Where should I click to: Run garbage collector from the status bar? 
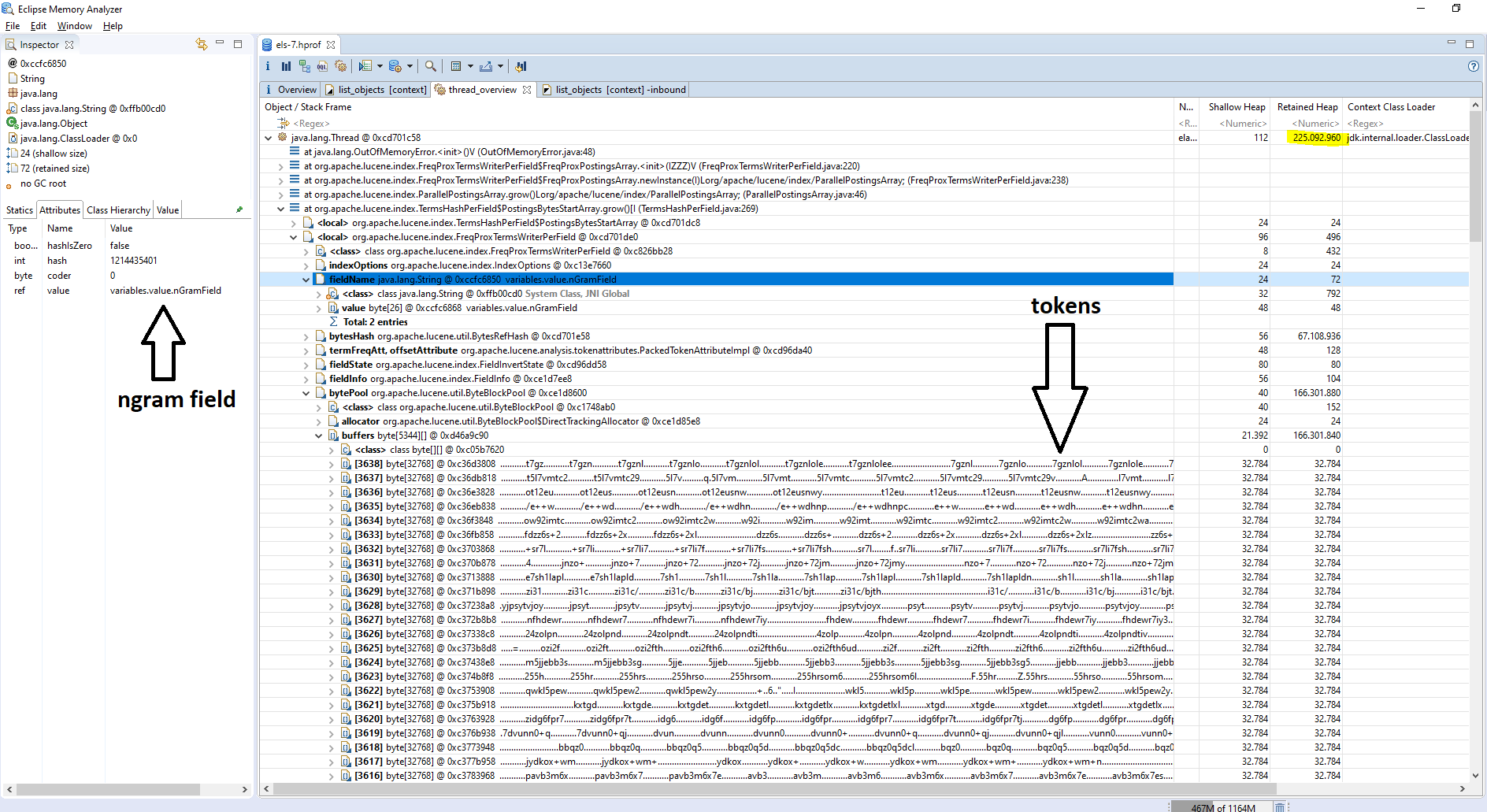click(1280, 807)
